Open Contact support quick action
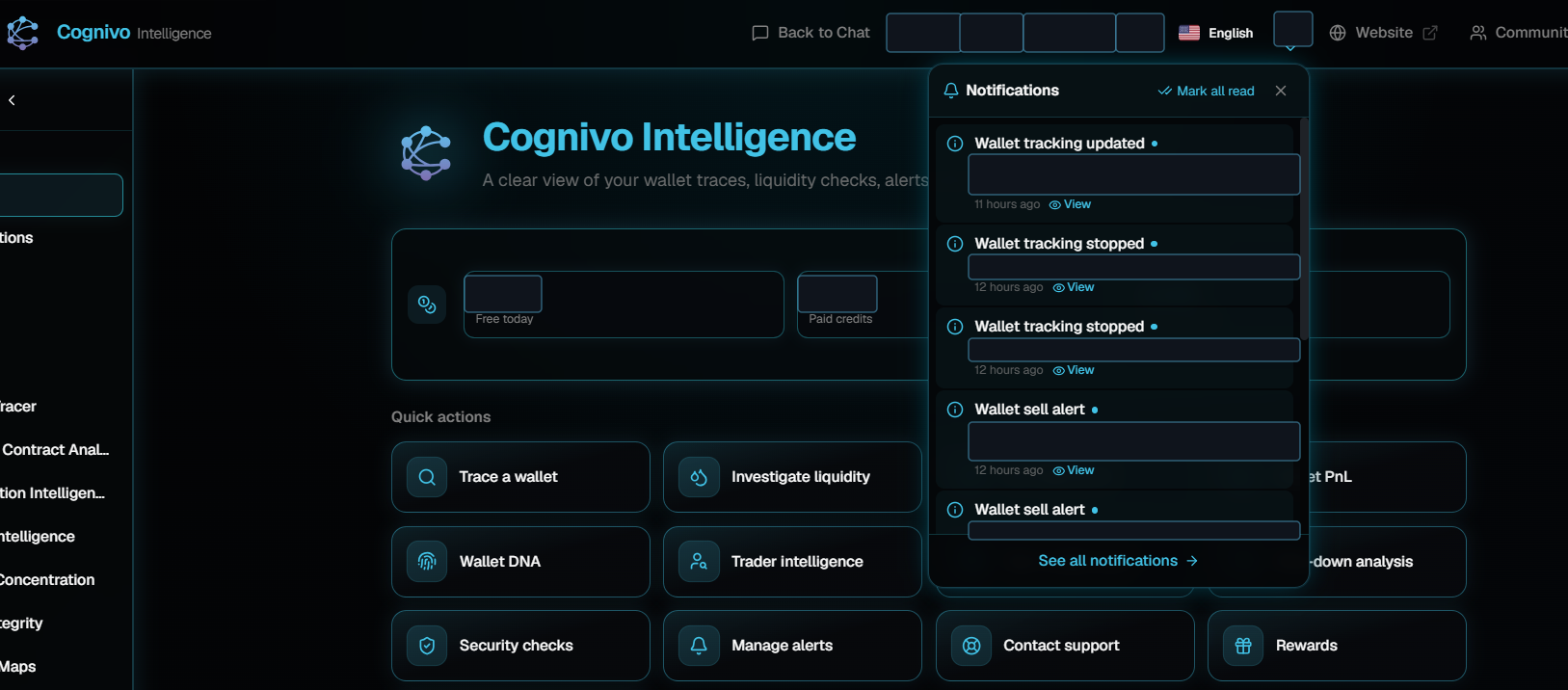This screenshot has width=1568, height=690. point(1065,646)
